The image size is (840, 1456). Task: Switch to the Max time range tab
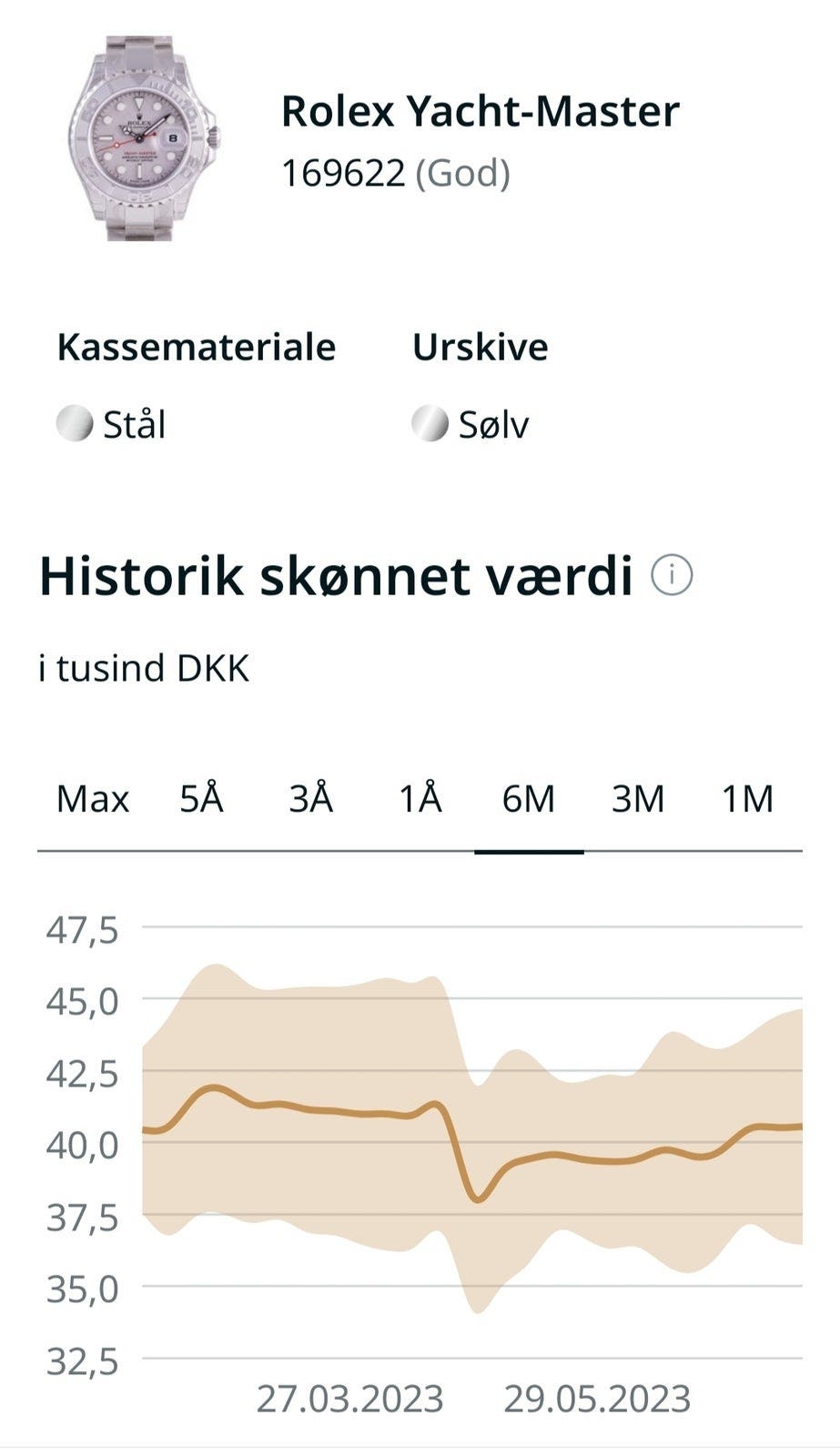tap(93, 799)
